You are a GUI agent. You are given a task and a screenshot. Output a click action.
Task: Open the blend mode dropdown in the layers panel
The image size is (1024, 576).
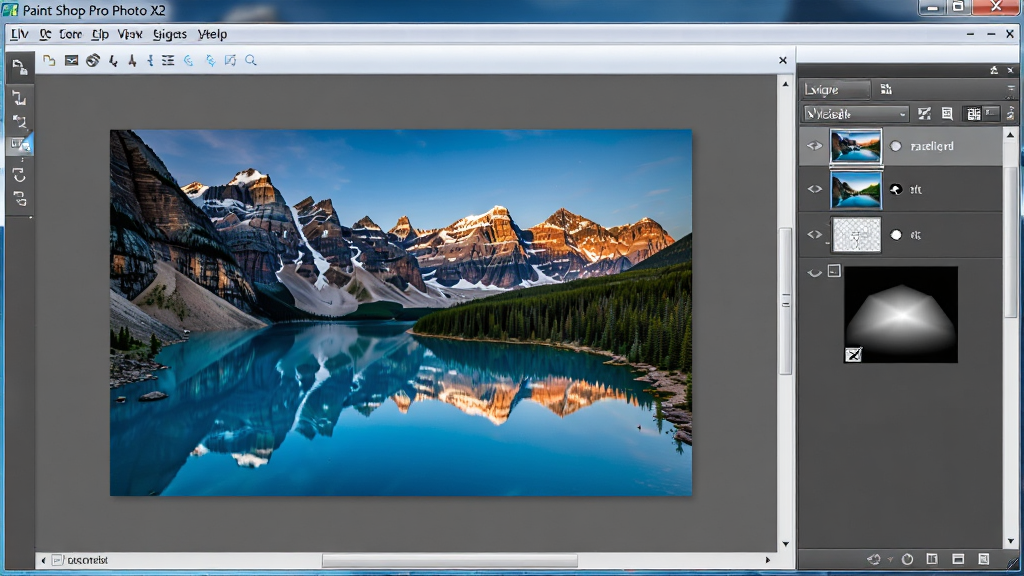coord(856,114)
